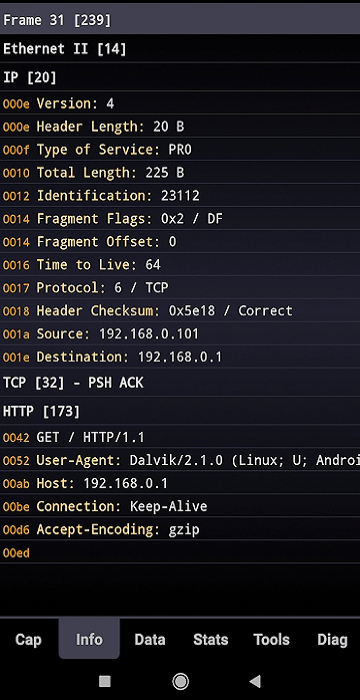Image resolution: width=360 pixels, height=700 pixels.
Task: Select the empty row at offset 00ed
Action: click(180, 553)
